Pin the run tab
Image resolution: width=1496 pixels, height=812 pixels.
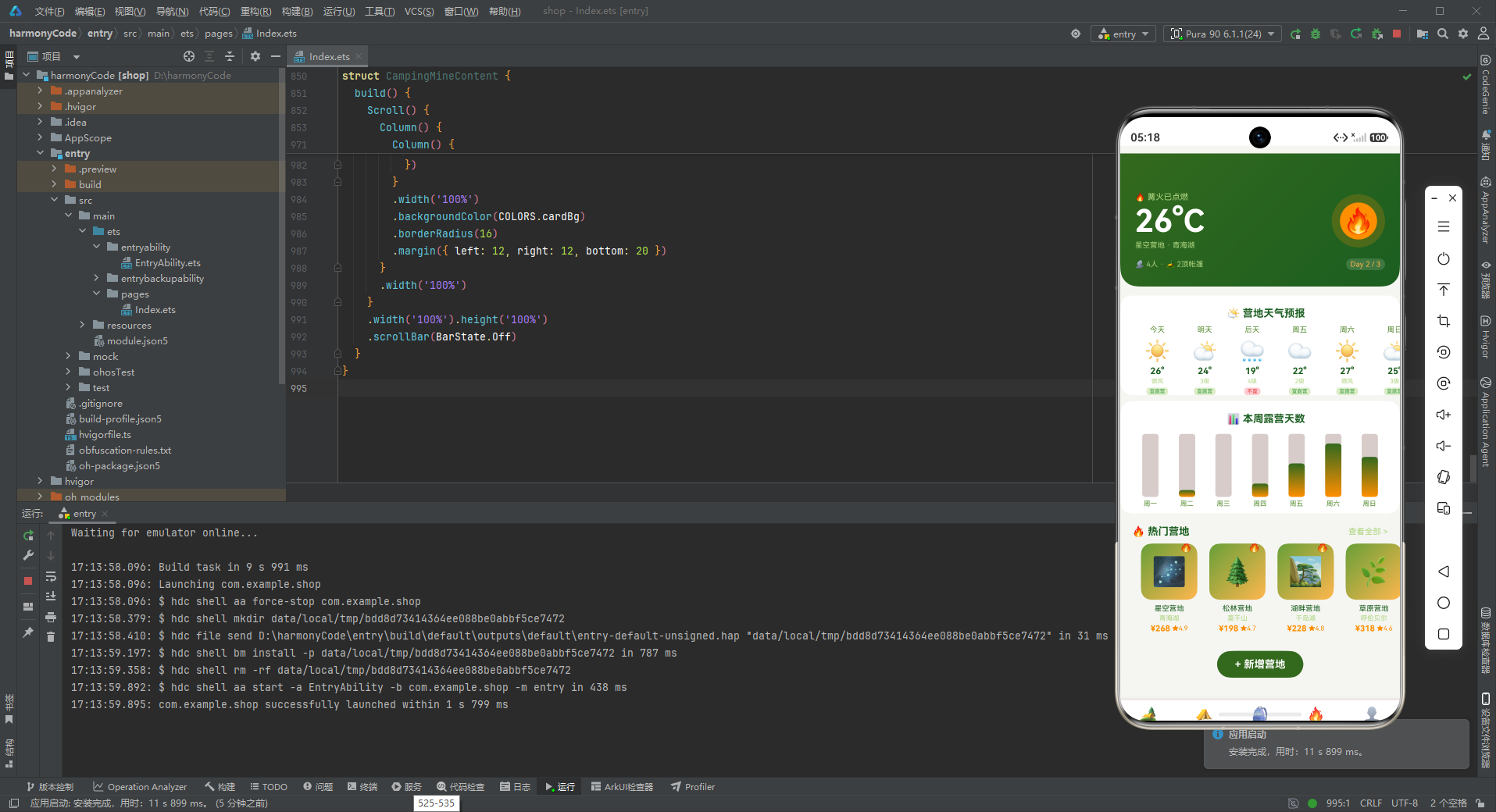(28, 632)
